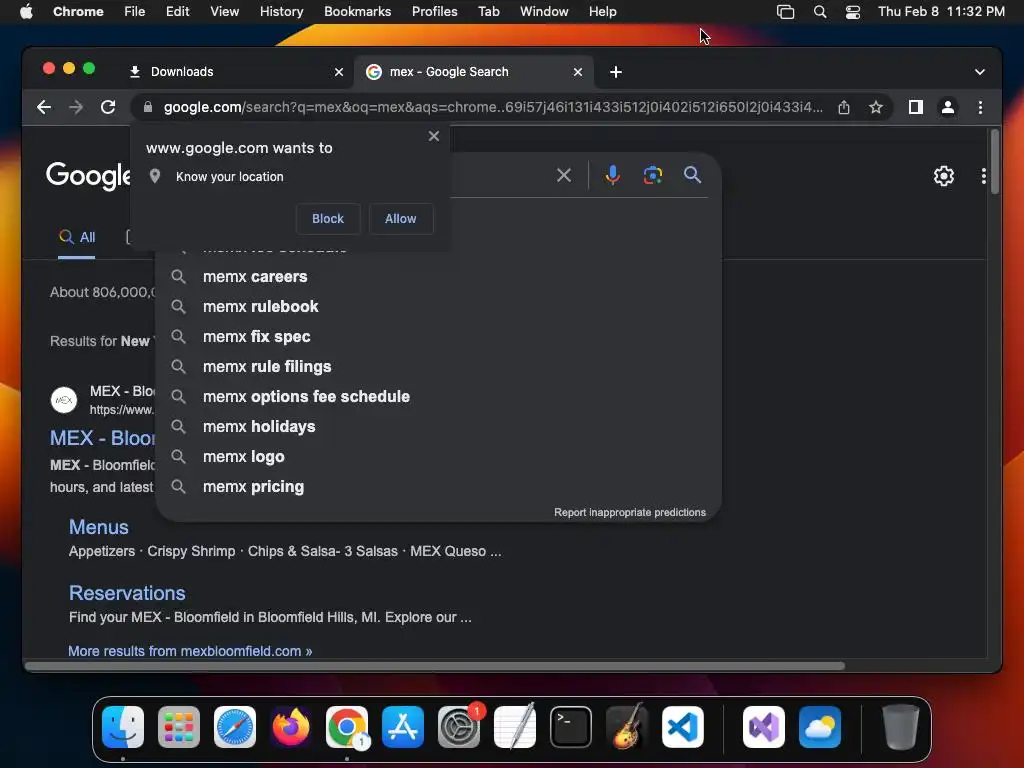Viewport: 1024px width, 768px height.
Task: Search by image with Google Lens
Action: 652,175
